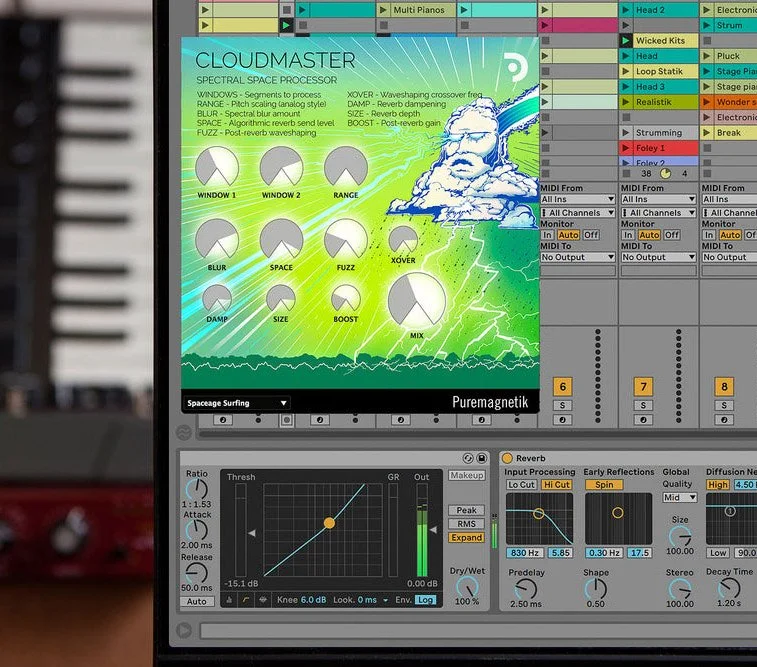757x667 pixels.
Task: Set track 6 monitor to Off
Action: (591, 235)
